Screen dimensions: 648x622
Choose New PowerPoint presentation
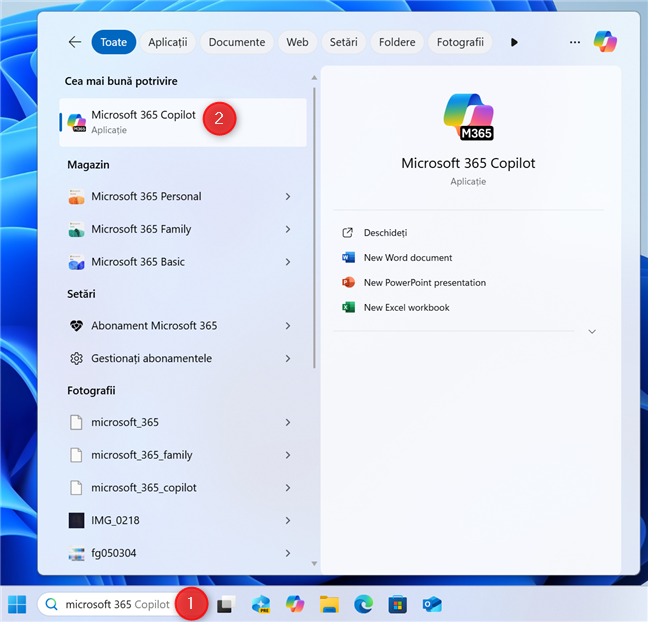pos(414,283)
